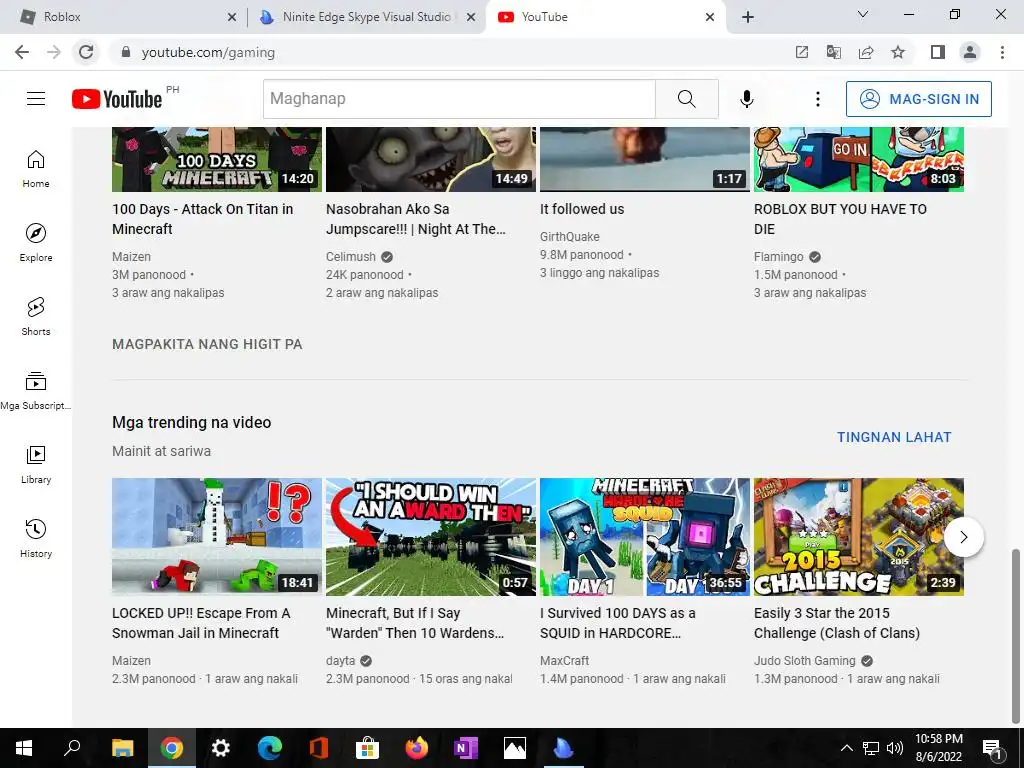Close the Roblox tab
The width and height of the screenshot is (1024, 768).
pos(232,17)
